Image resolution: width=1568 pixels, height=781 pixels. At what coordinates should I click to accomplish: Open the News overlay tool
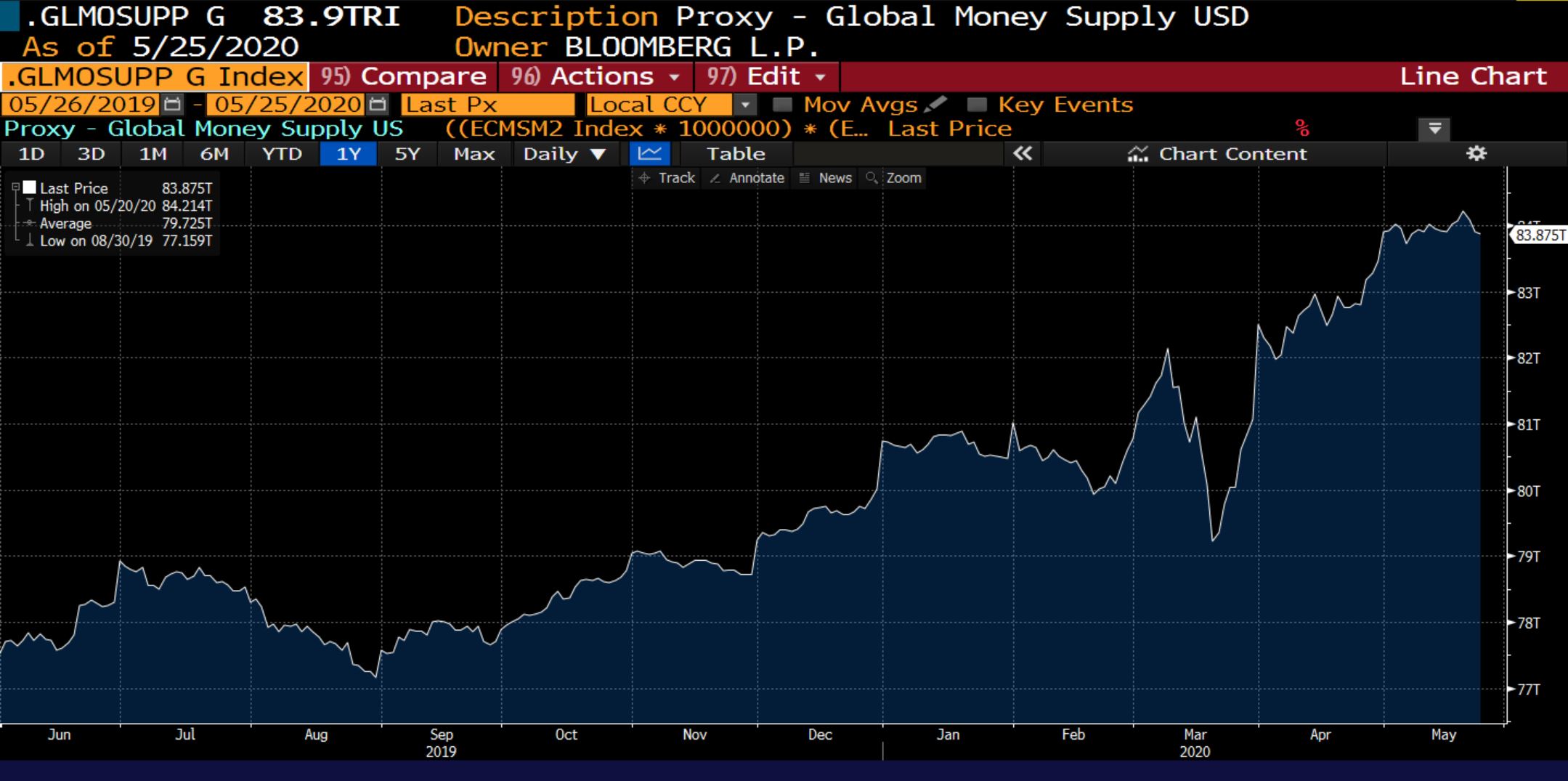point(825,178)
